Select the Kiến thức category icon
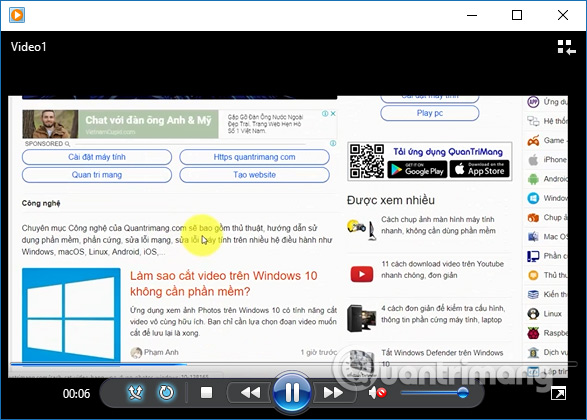 click(x=533, y=295)
